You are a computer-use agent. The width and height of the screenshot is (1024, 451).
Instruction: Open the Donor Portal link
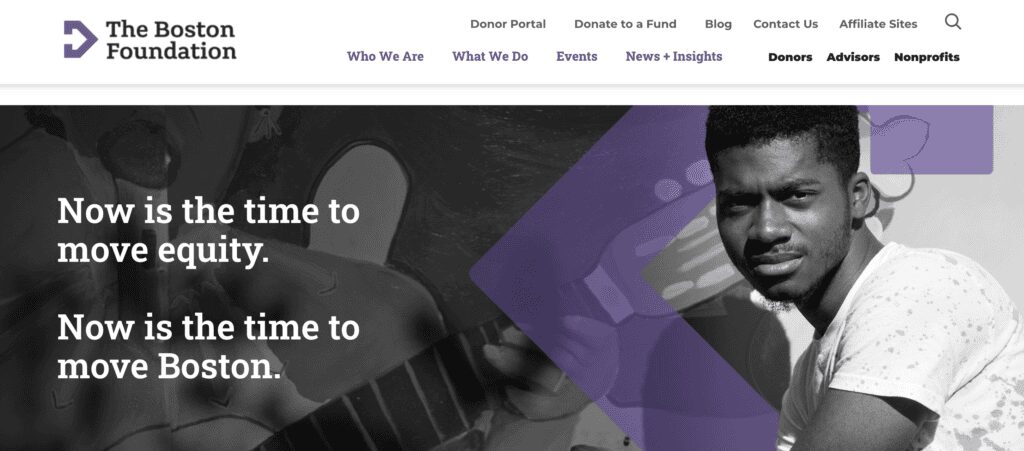pyautogui.click(x=508, y=24)
